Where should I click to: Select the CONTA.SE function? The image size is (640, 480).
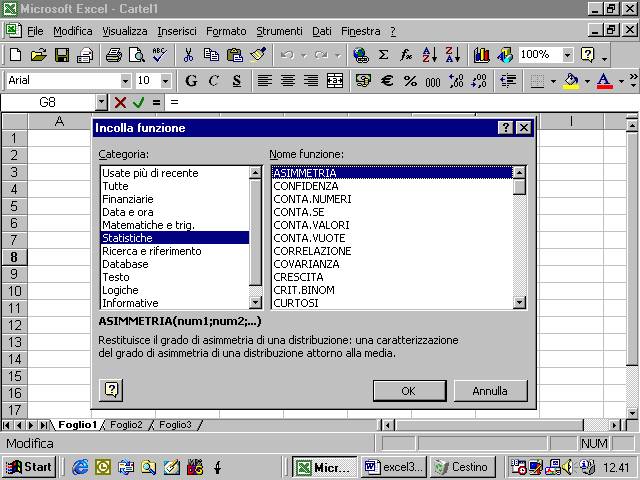pos(392,212)
